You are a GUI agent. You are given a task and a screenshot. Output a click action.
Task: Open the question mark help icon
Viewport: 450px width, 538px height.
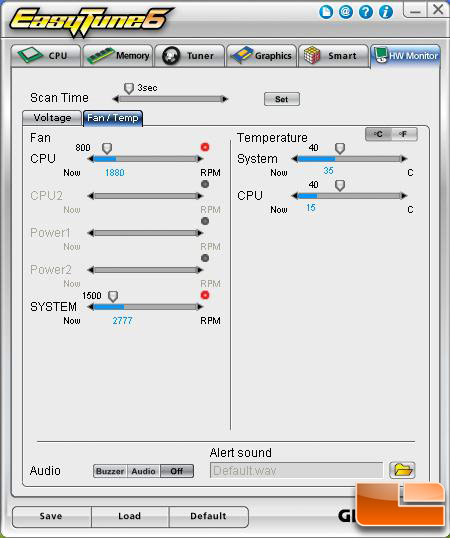[366, 12]
